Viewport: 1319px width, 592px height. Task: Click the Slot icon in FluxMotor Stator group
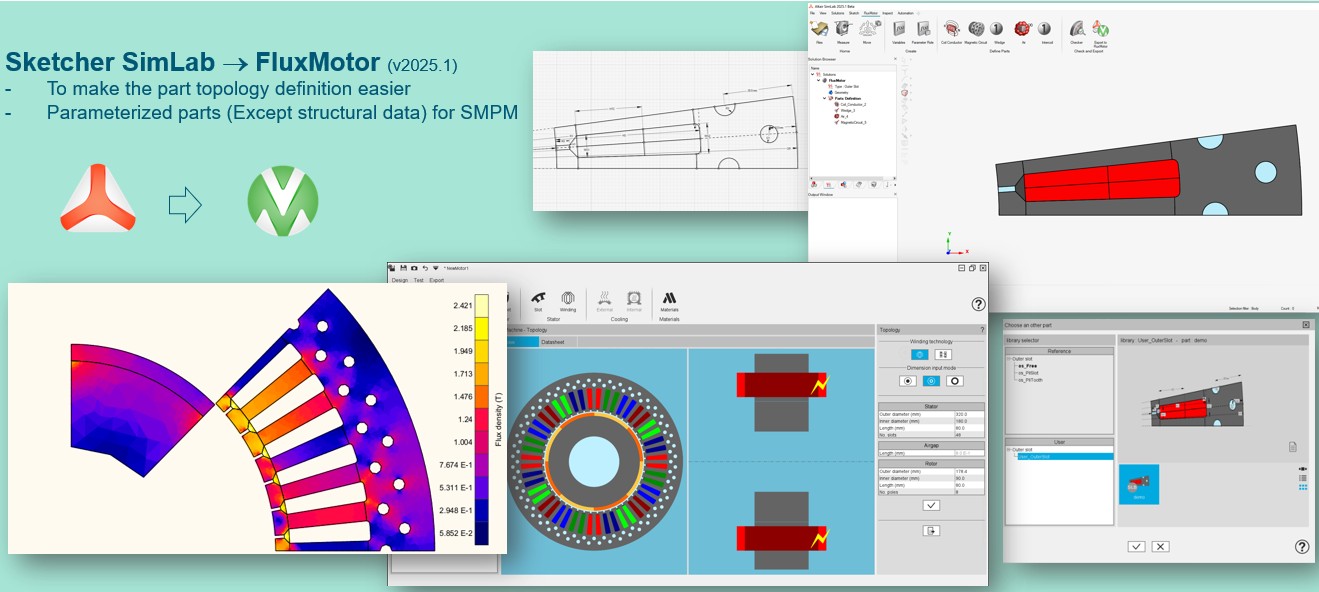point(538,298)
